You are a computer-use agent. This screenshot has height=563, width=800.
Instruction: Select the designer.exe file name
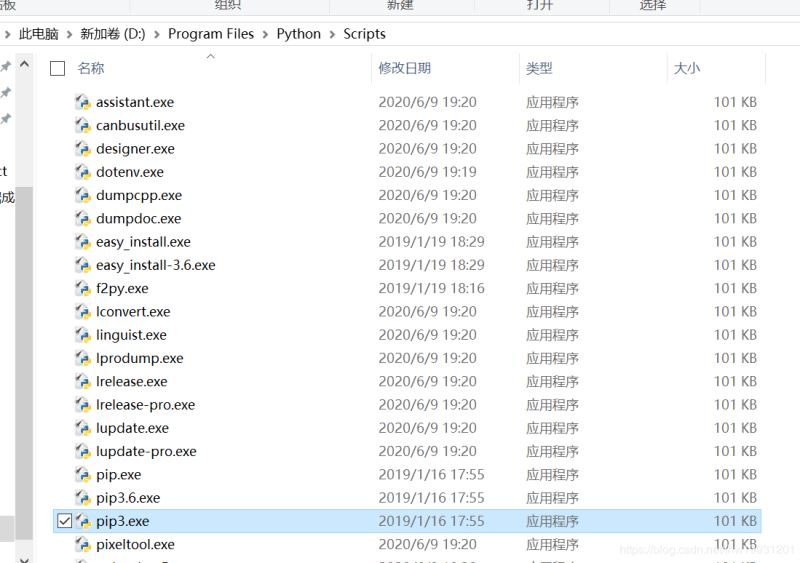(135, 149)
